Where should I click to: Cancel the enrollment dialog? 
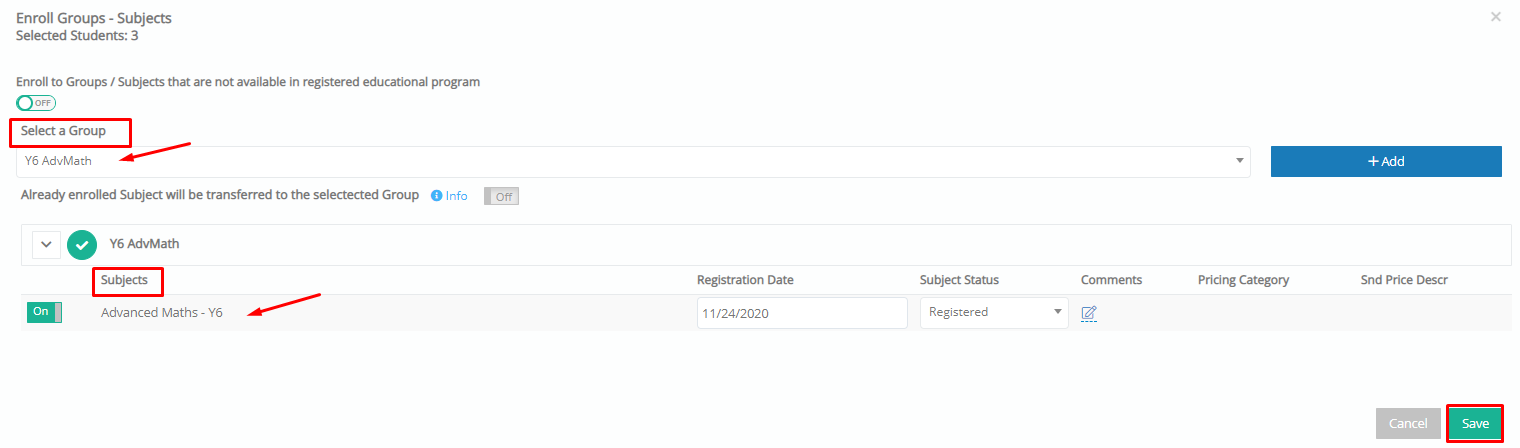tap(1407, 424)
